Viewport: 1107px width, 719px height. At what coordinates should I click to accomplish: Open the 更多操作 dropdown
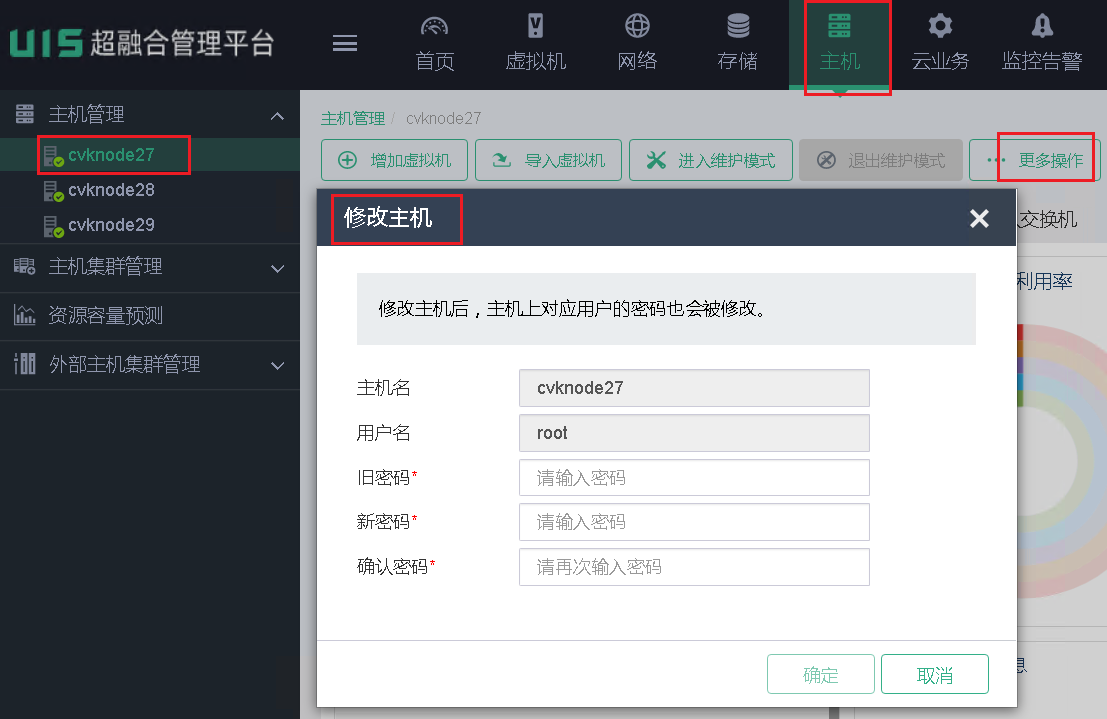pos(1034,160)
